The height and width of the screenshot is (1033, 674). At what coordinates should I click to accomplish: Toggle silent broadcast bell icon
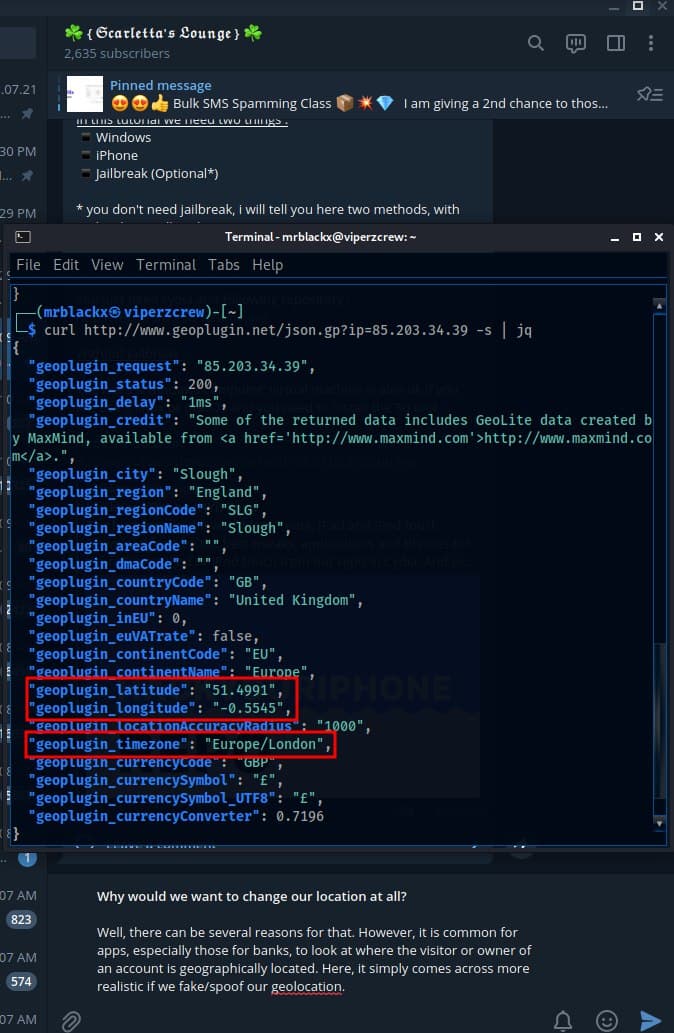click(564, 1020)
